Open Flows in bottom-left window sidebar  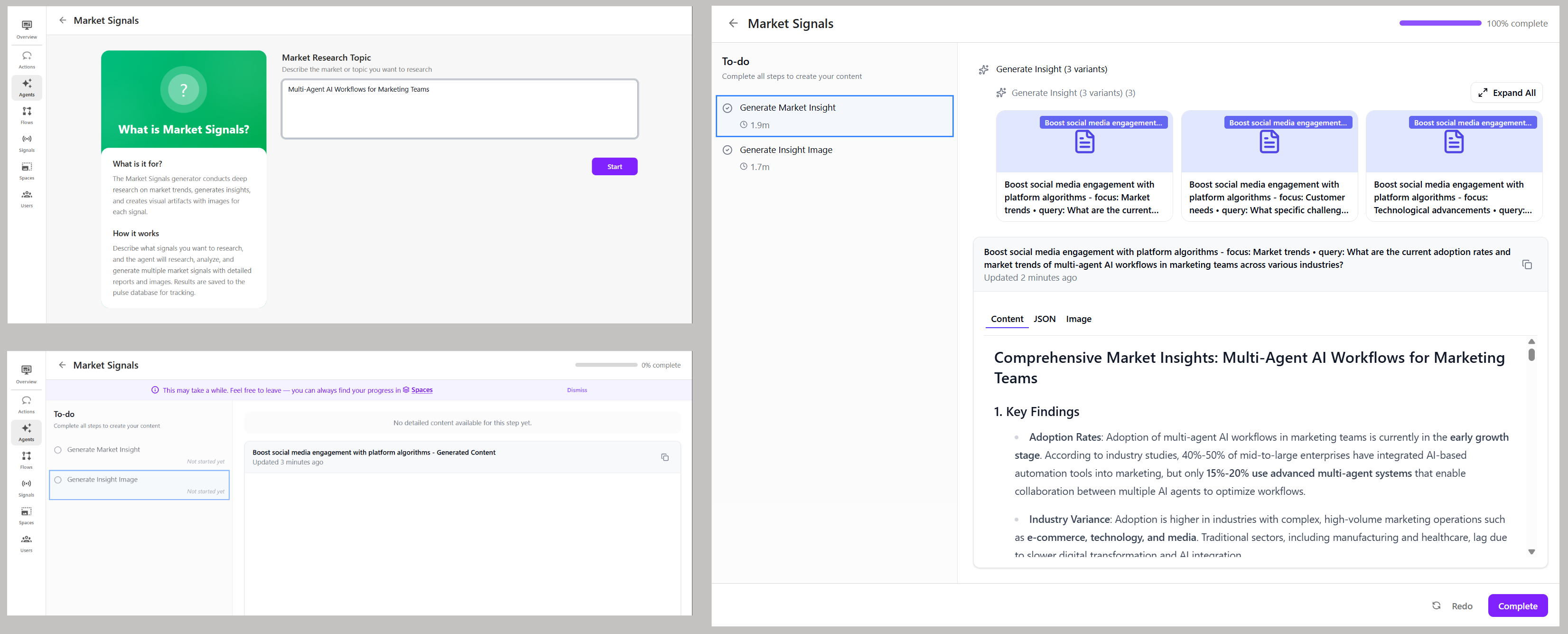pos(26,460)
